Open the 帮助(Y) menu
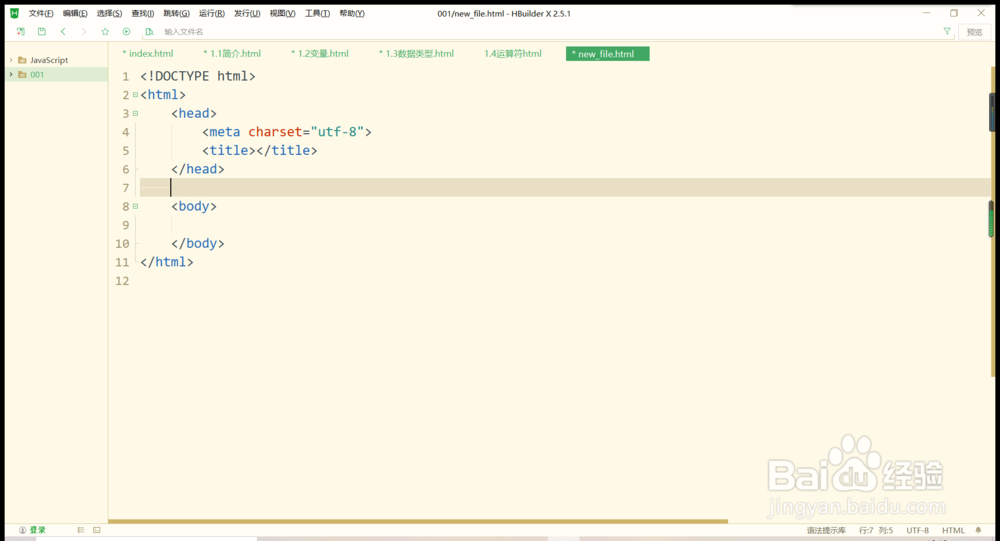 [351, 13]
